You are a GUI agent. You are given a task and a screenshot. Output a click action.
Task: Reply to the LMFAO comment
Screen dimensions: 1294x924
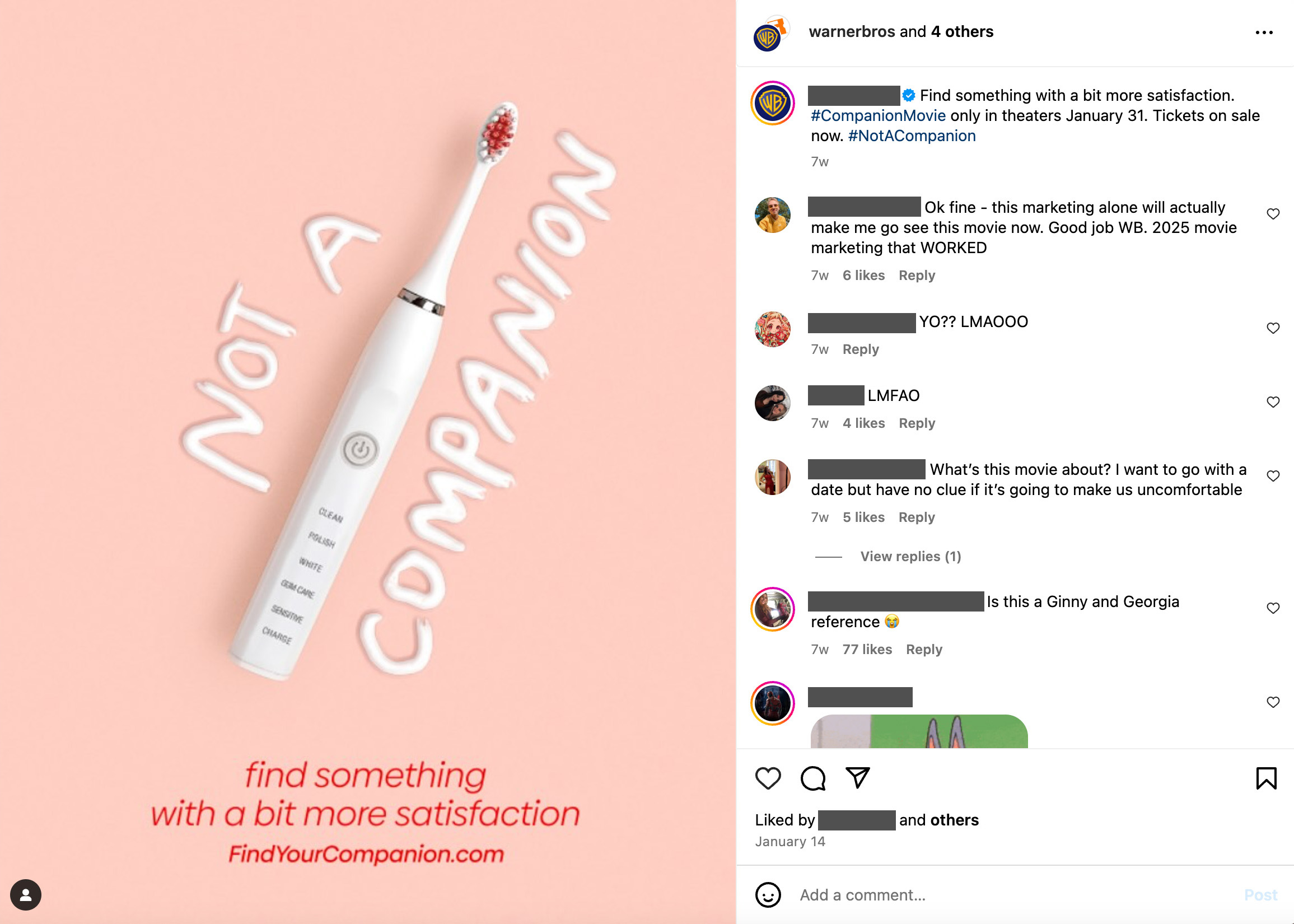pos(917,423)
